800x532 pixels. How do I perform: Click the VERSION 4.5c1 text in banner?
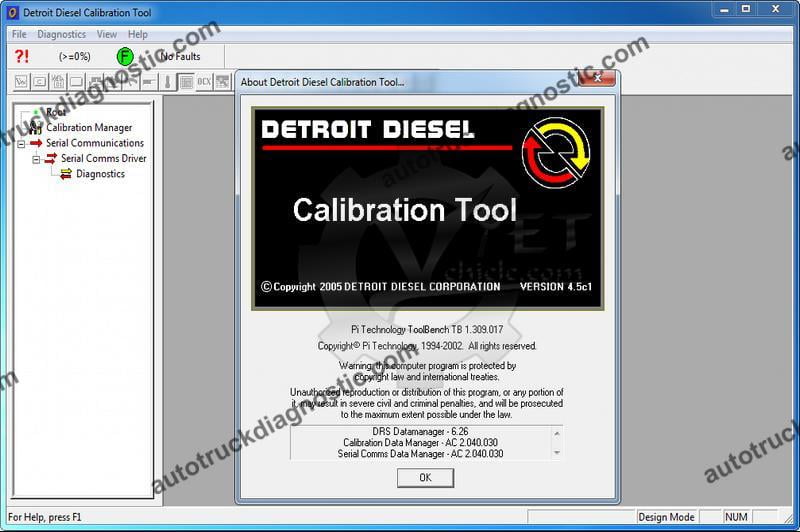click(556, 287)
